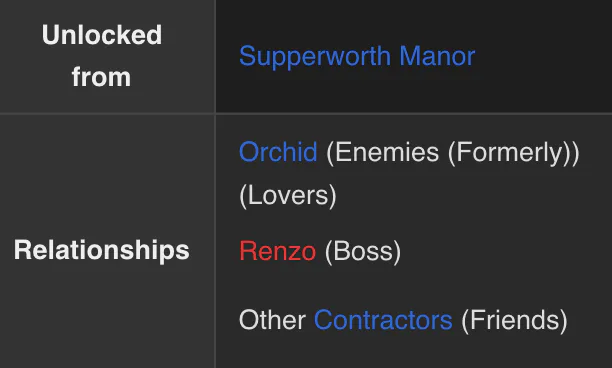
Task: Click the (Lovers) text
Action: pyautogui.click(x=288, y=196)
